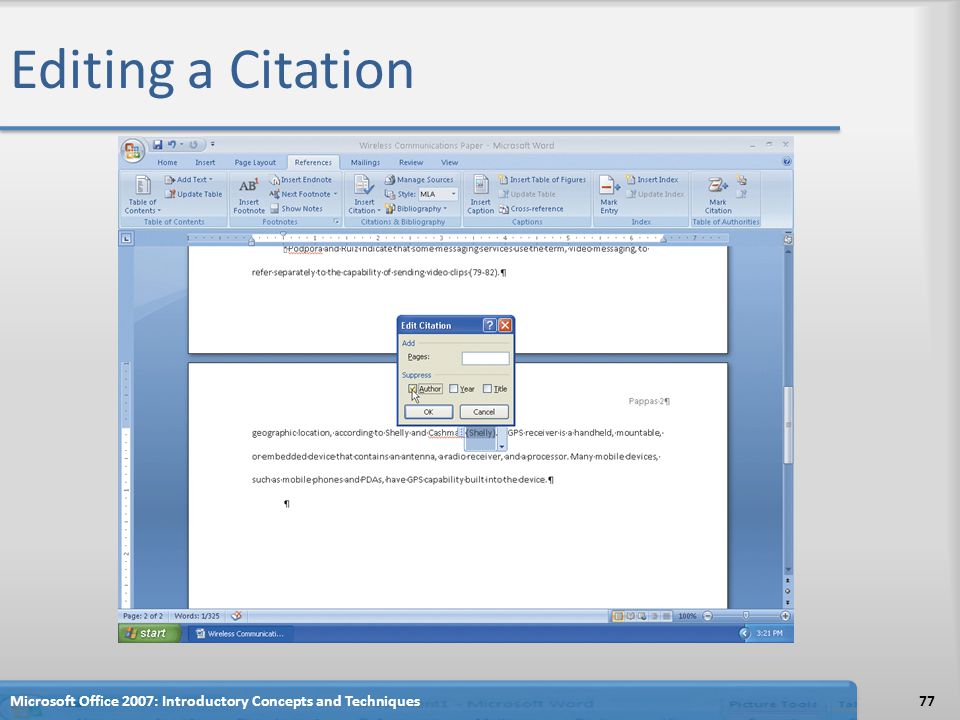Click the (Shelly) citation field
The width and height of the screenshot is (960, 720).
coord(480,433)
